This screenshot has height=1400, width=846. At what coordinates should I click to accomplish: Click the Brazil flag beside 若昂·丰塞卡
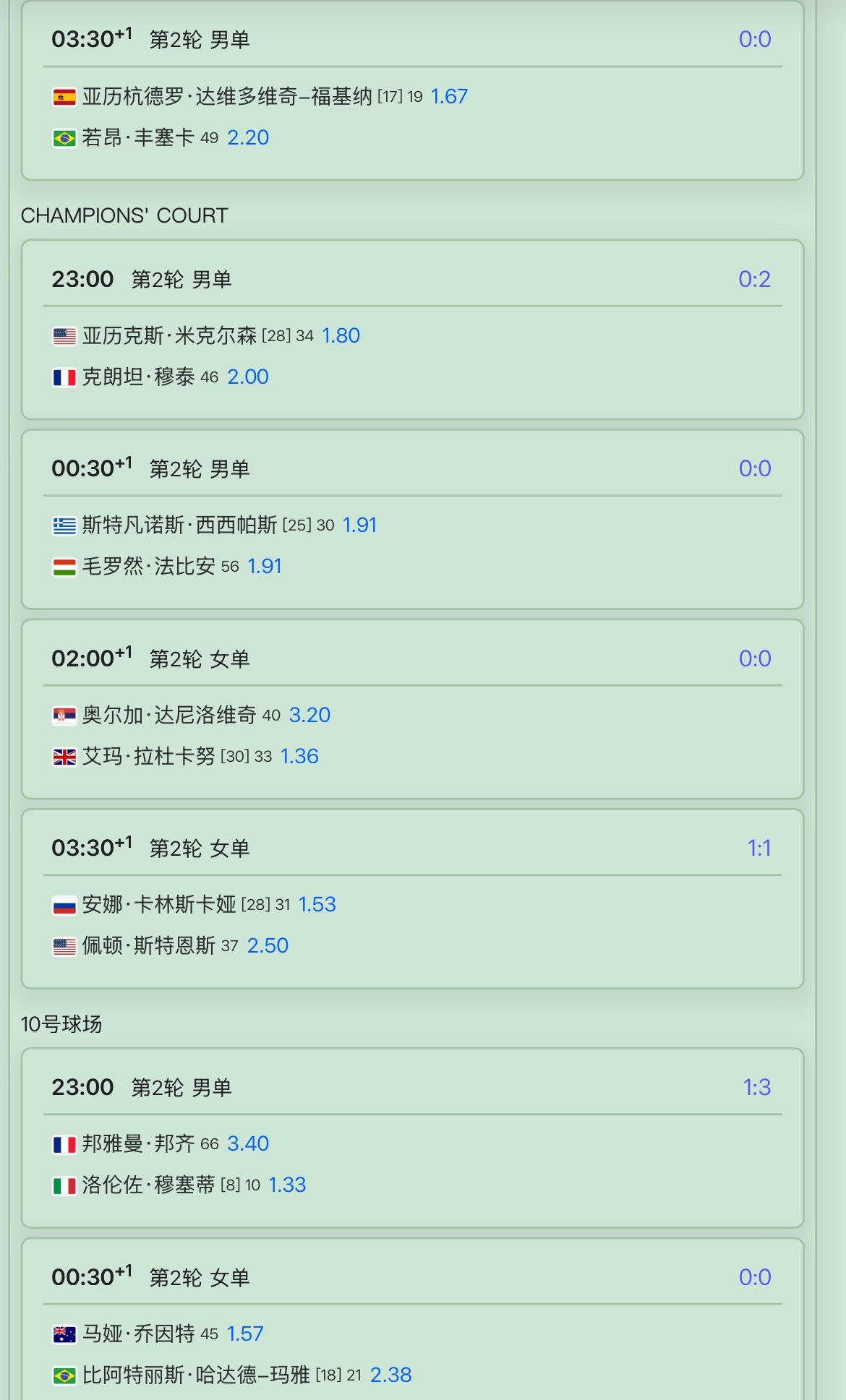click(x=64, y=138)
